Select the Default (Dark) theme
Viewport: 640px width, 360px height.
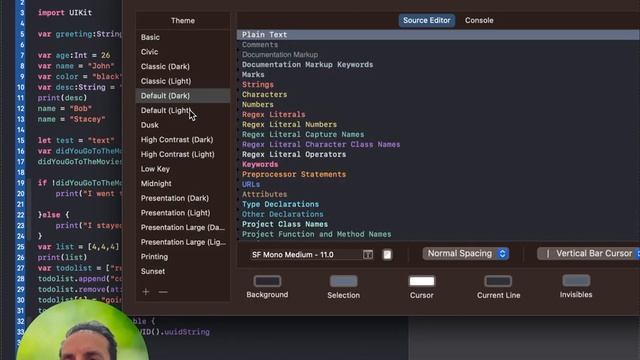tap(183, 96)
